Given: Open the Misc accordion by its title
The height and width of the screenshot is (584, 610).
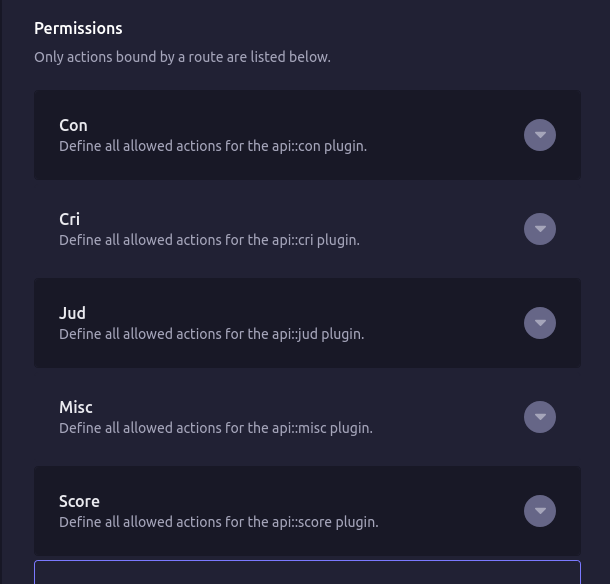Looking at the screenshot, I should point(76,407).
